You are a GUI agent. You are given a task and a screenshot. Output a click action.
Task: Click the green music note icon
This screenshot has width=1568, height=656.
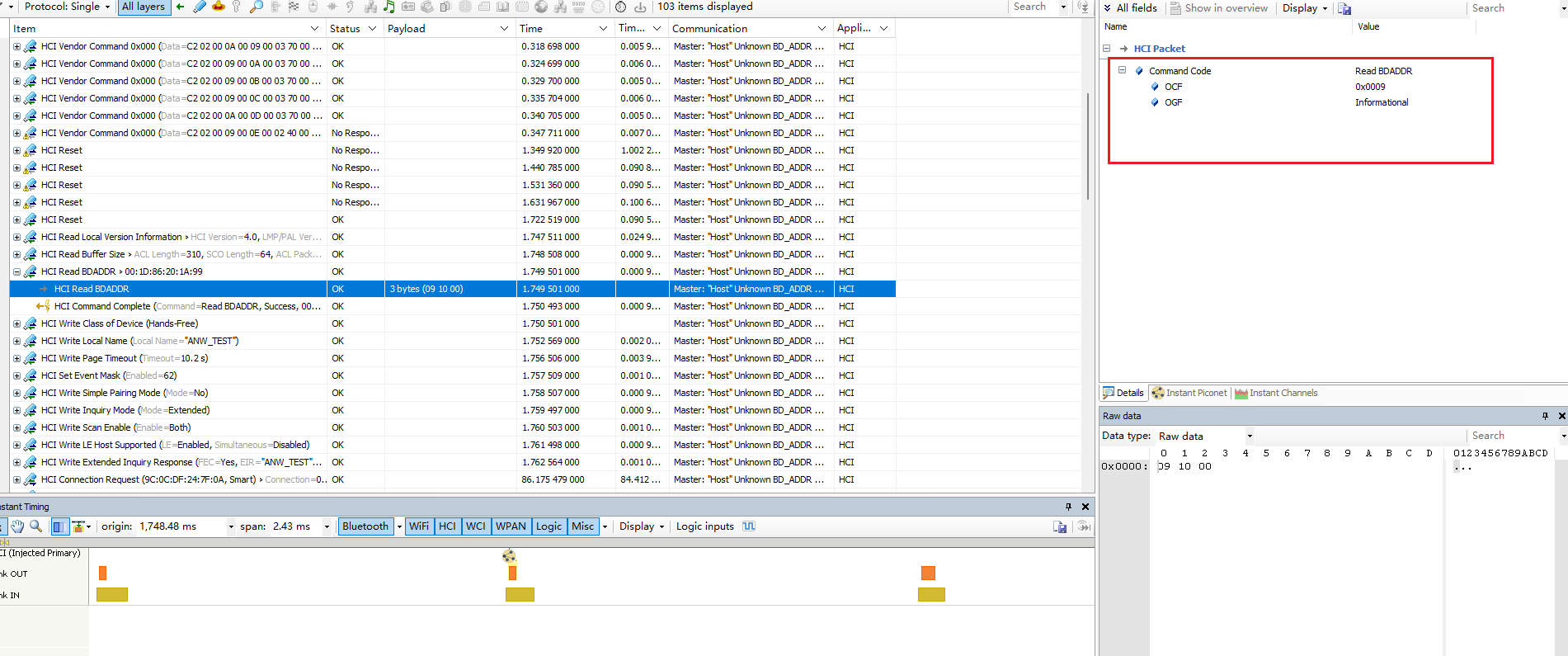pyautogui.click(x=388, y=7)
